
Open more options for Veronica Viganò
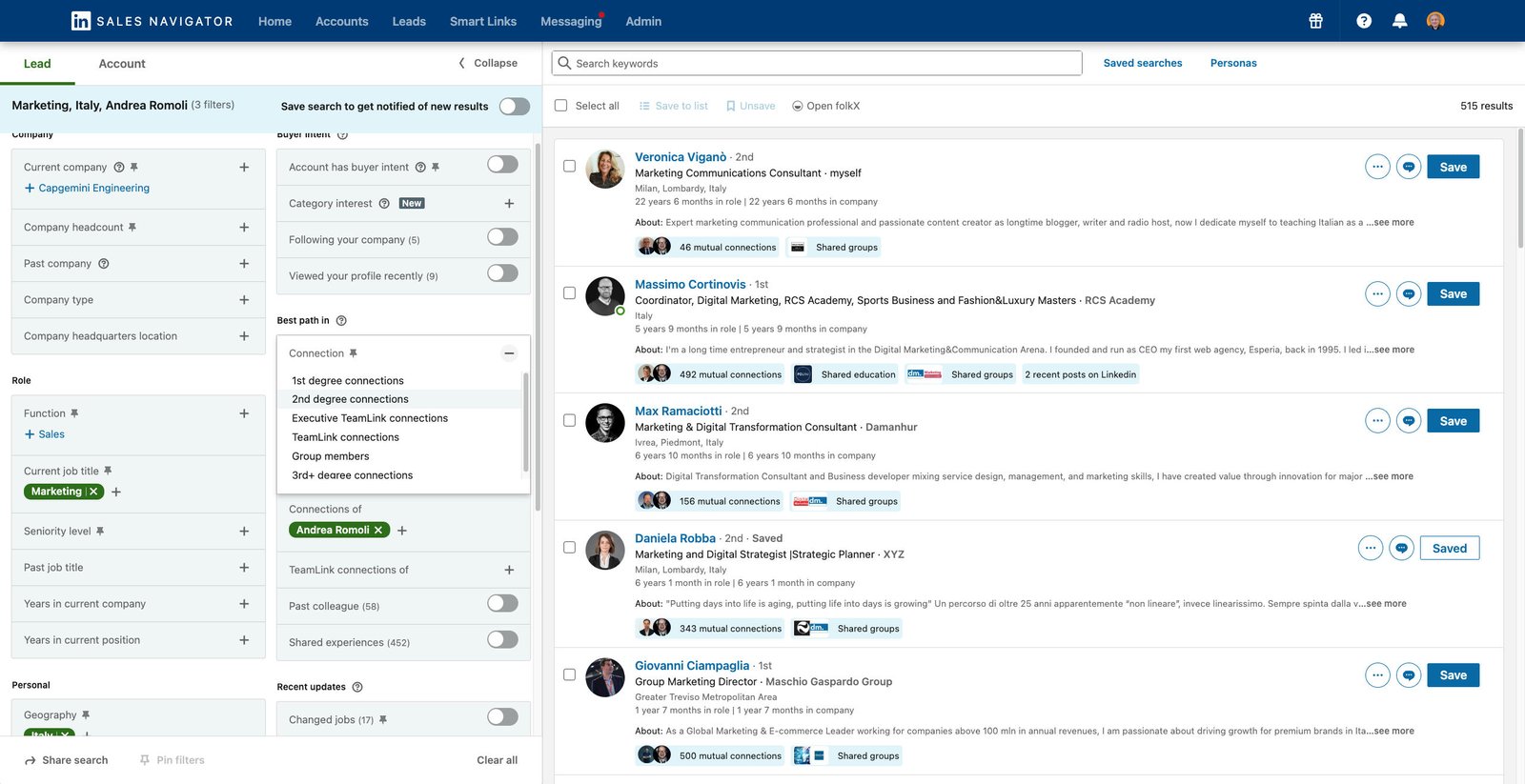click(x=1377, y=167)
